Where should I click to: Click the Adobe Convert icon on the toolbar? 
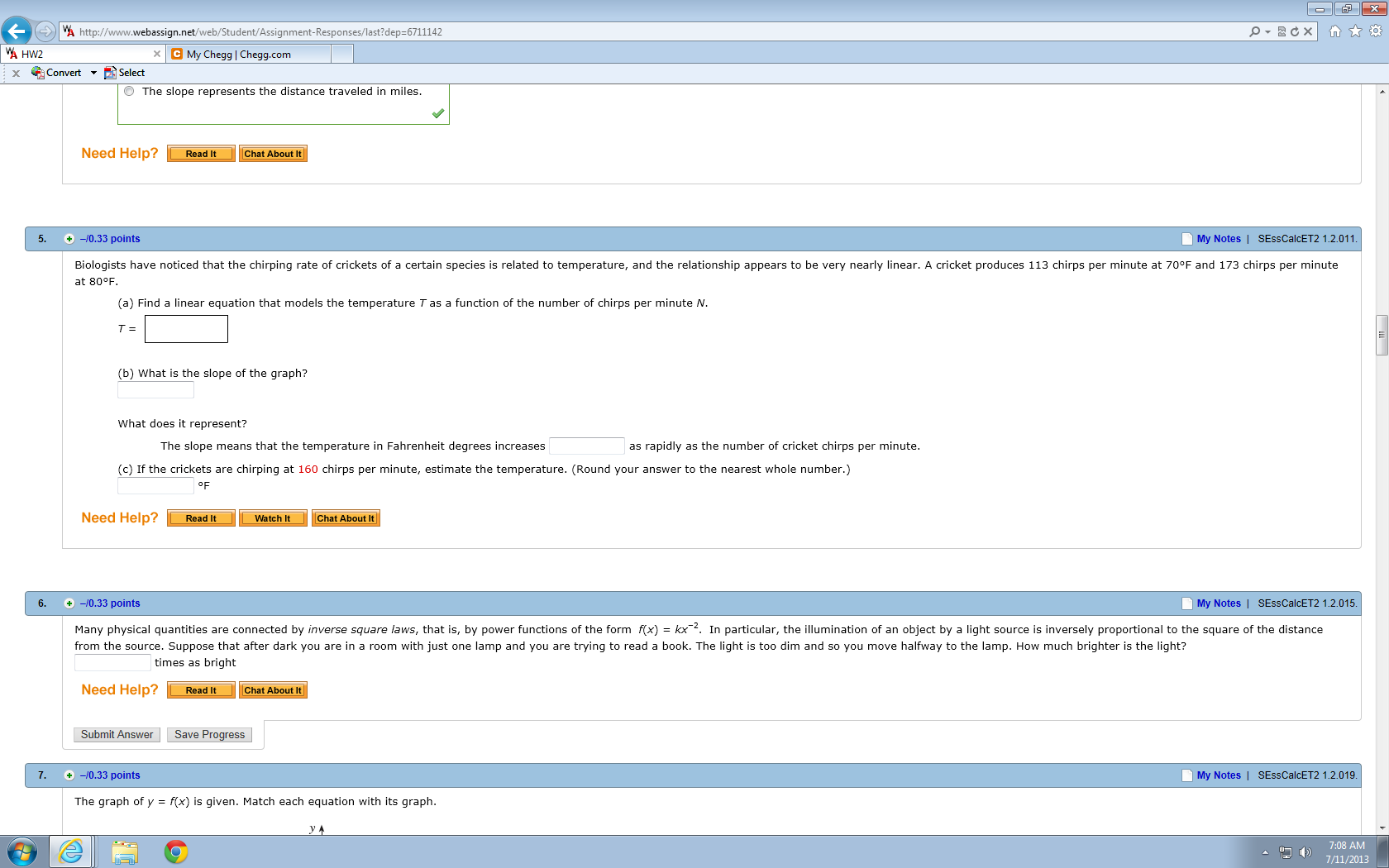pyautogui.click(x=37, y=73)
